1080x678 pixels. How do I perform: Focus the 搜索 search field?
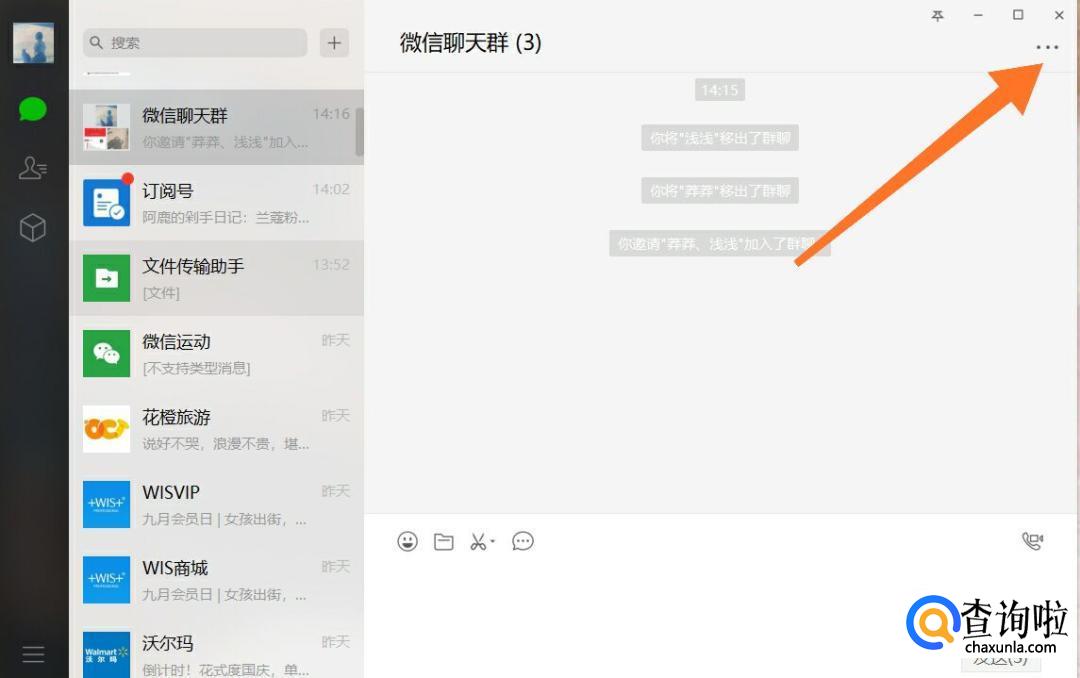(x=195, y=43)
